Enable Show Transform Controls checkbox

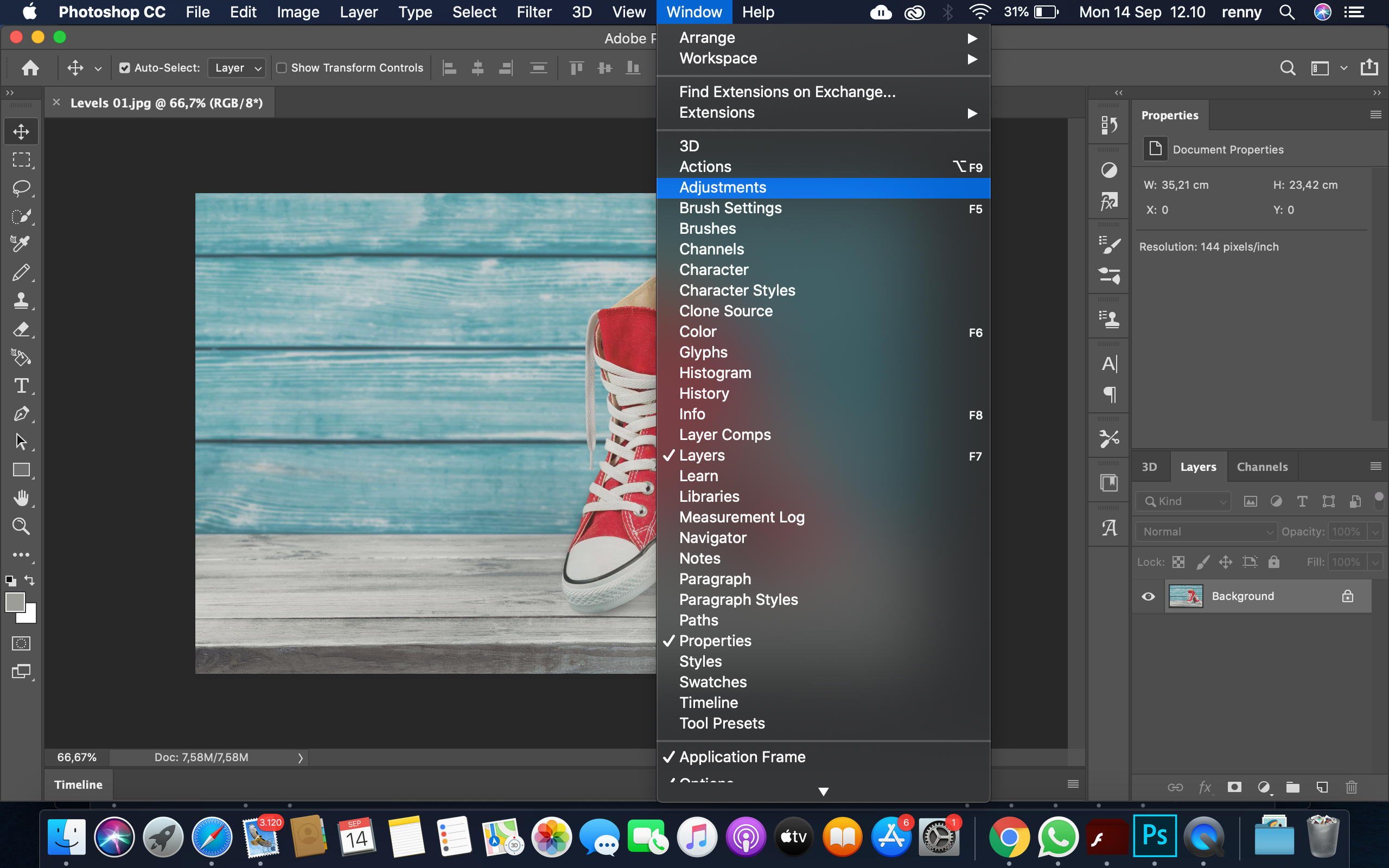281,68
